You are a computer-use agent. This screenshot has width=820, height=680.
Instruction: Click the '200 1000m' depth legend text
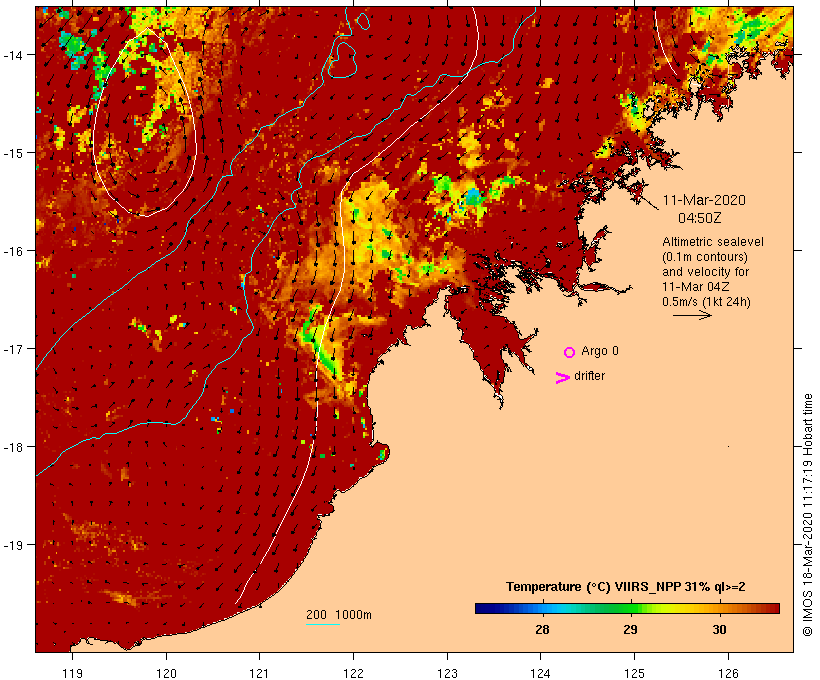(x=339, y=615)
